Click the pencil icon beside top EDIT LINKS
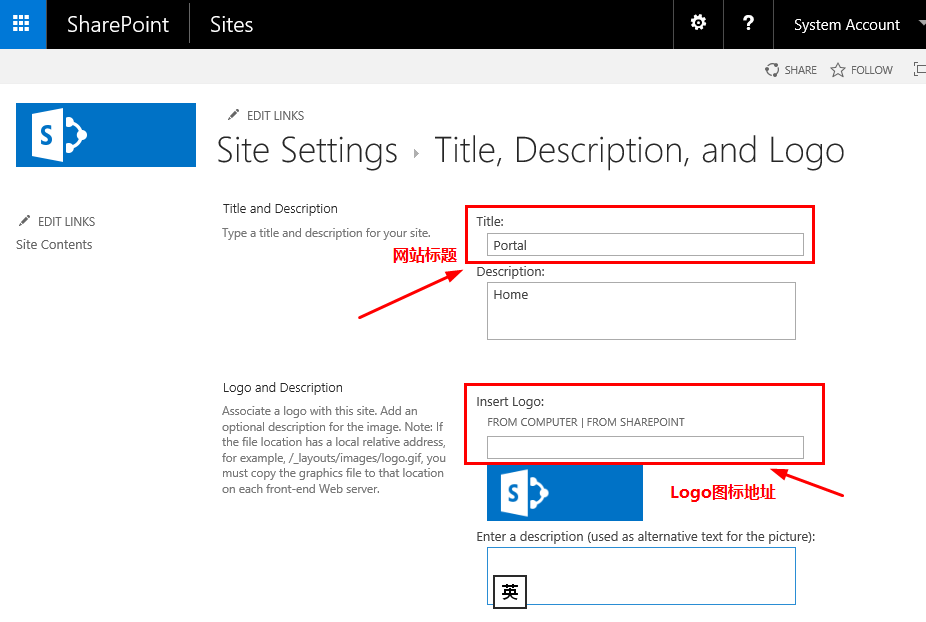The width and height of the screenshot is (926, 622). coord(233,115)
